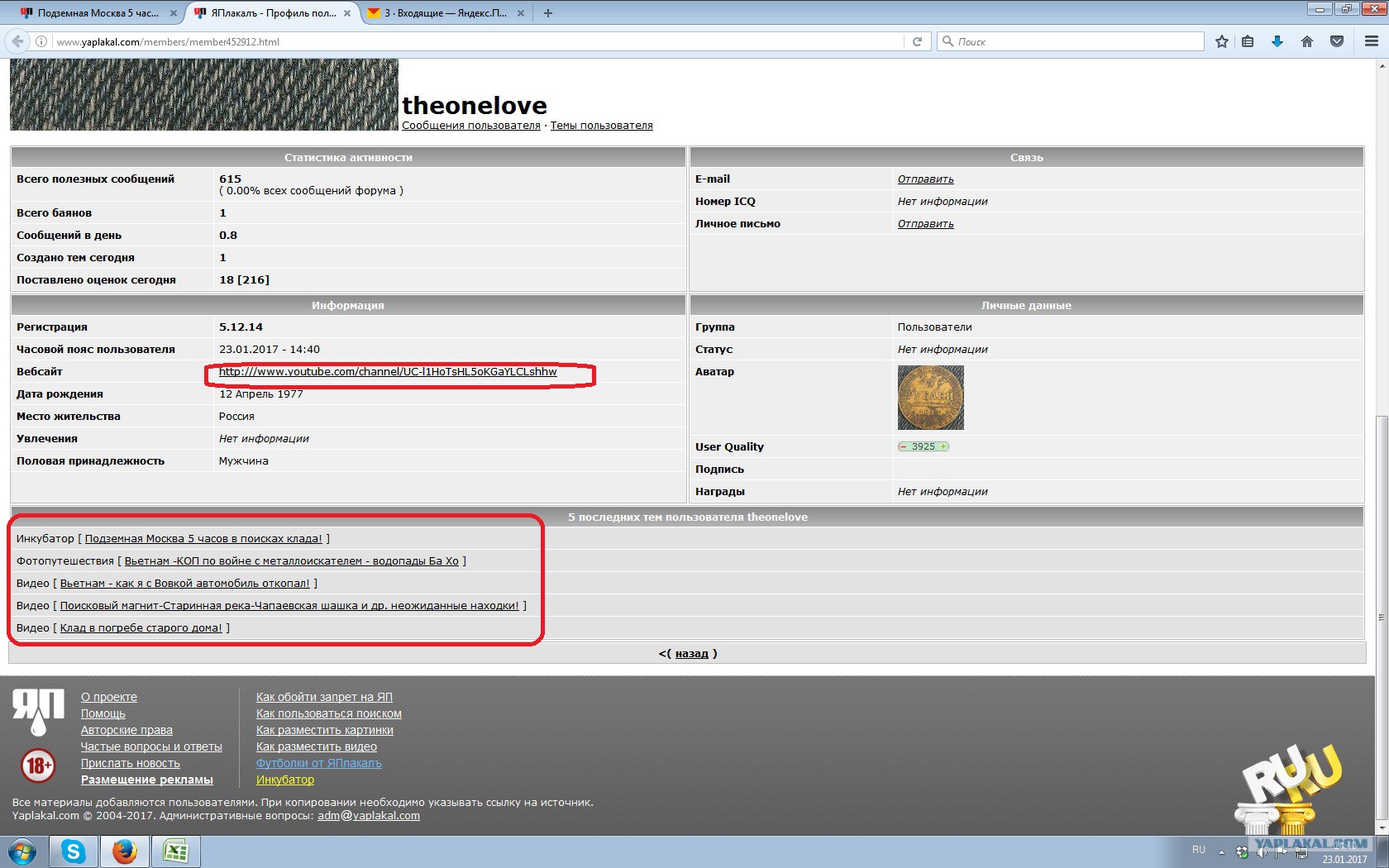Close the 'Входящие — Яндекс' tab
The width and height of the screenshot is (1389, 868).
521,13
